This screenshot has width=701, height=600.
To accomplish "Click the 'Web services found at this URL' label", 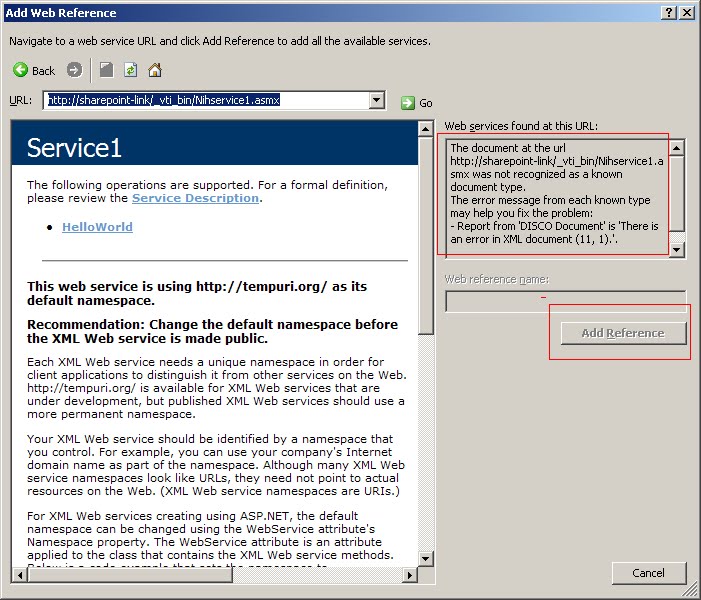I will click(521, 126).
